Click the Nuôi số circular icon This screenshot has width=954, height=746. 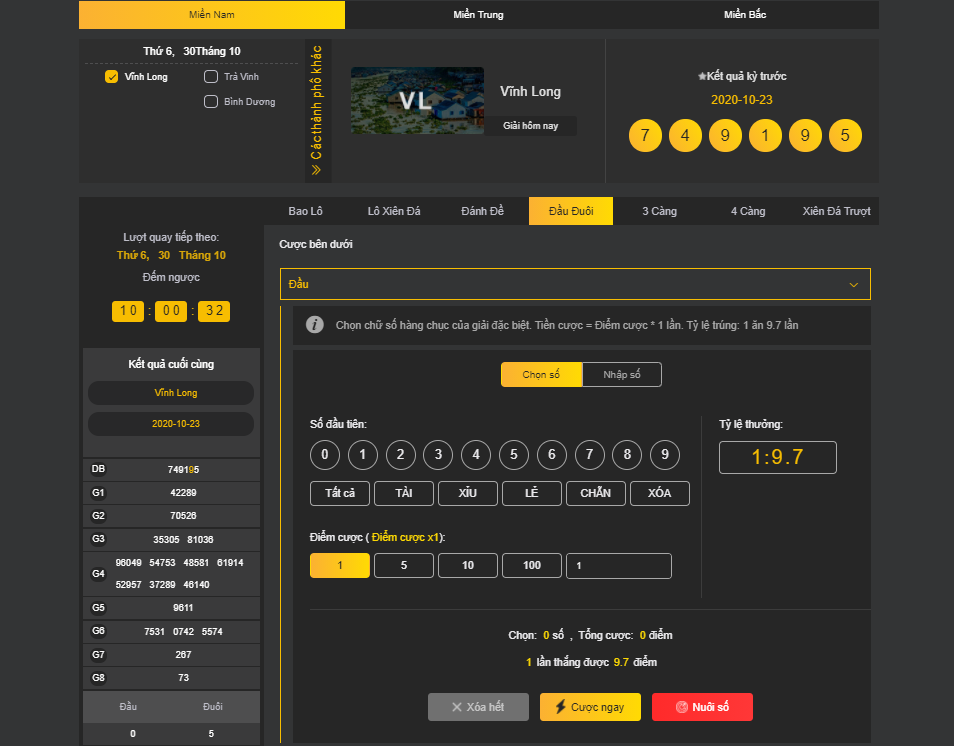point(683,707)
